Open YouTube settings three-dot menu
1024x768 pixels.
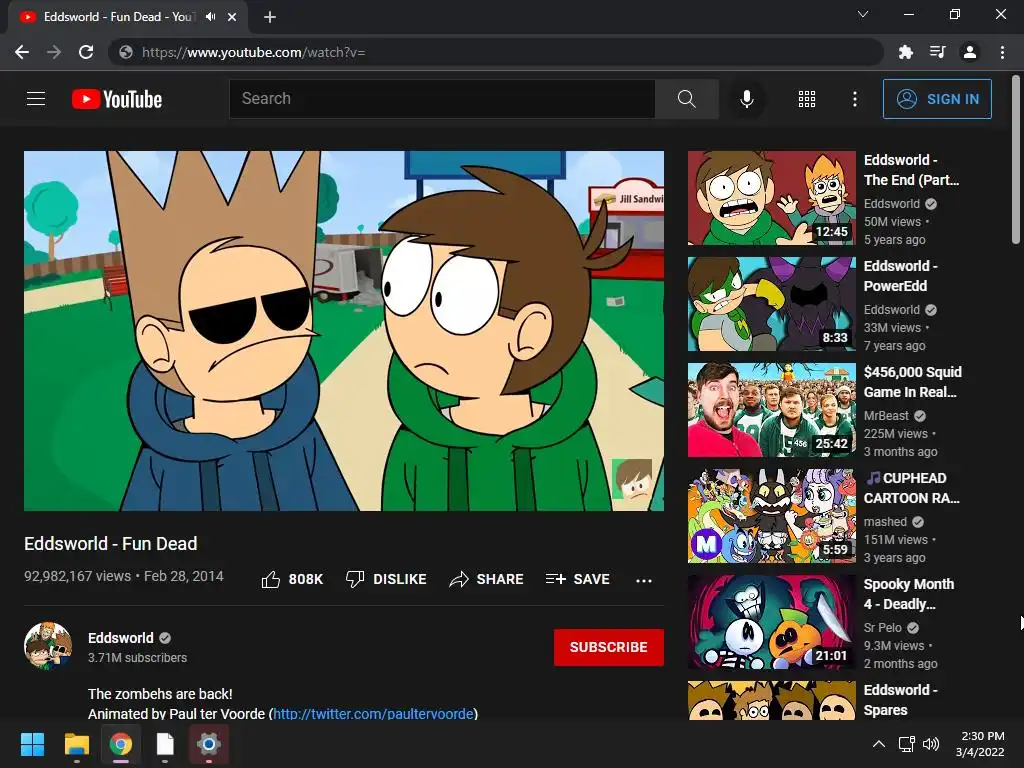coord(854,99)
